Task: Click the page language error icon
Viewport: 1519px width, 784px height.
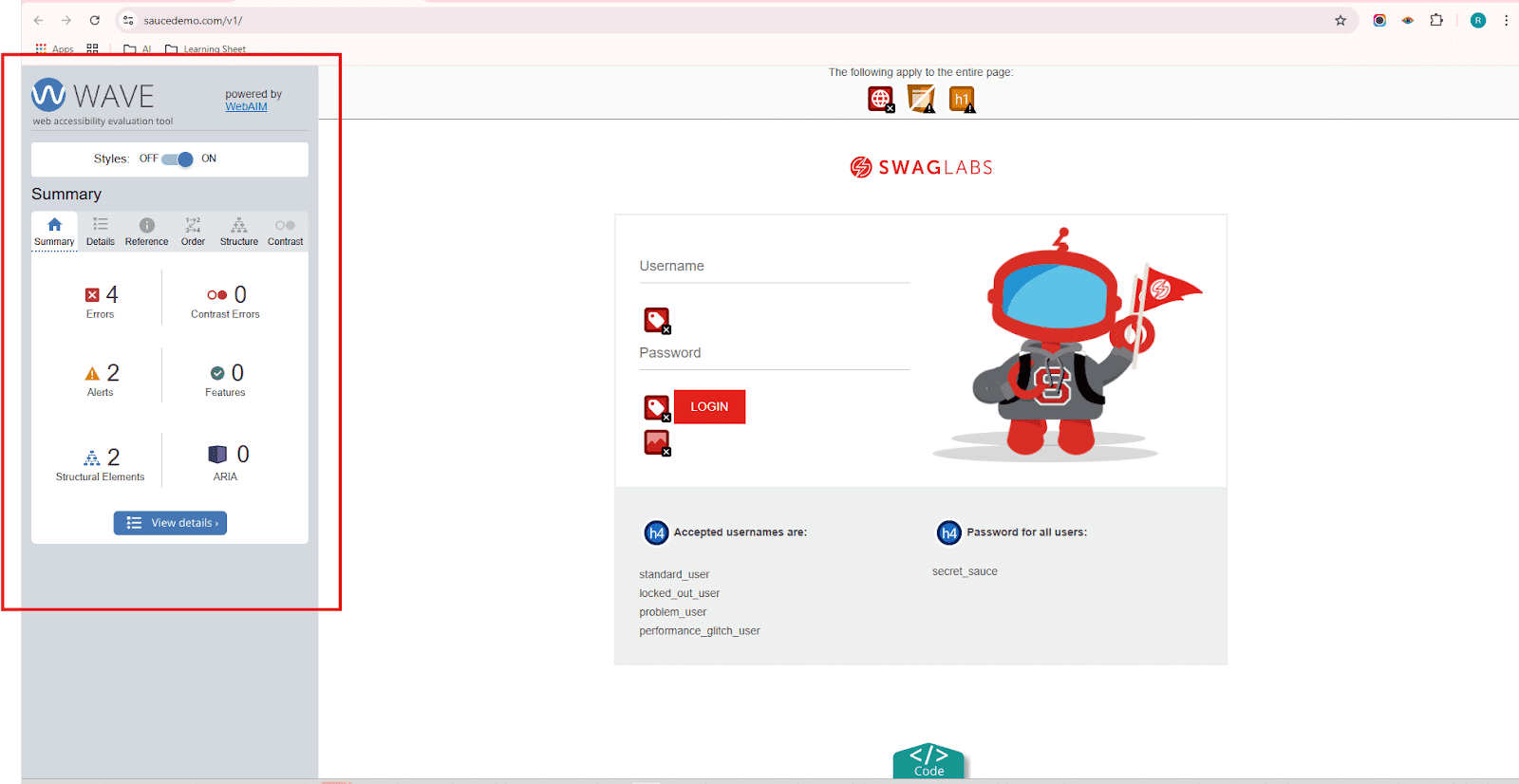Action: pos(881,99)
